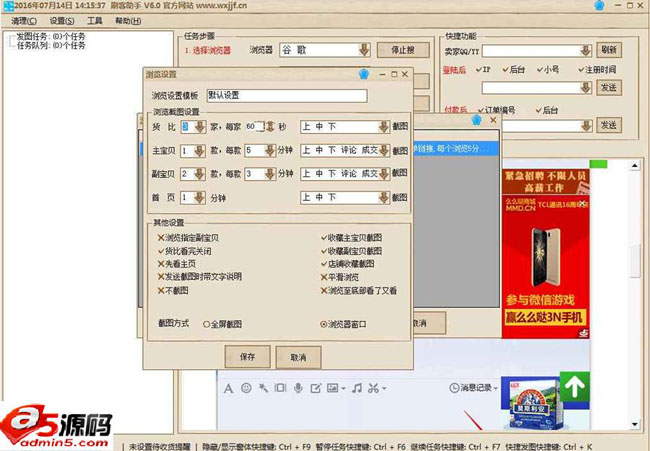Toggle 店铺收藏截图 option
This screenshot has height=451, width=650.
[347, 264]
